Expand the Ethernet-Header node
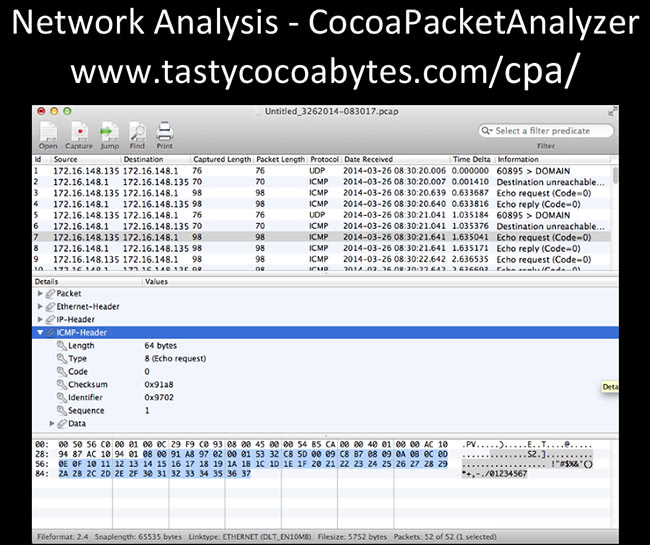 (40, 306)
